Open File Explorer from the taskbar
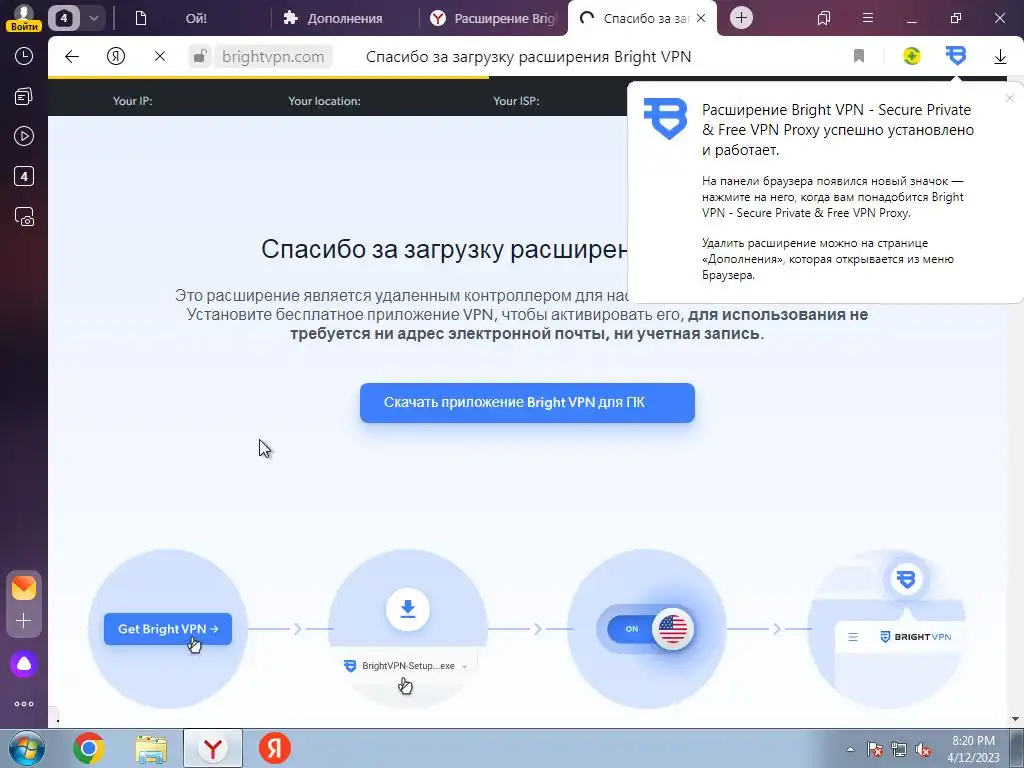This screenshot has width=1024, height=768. 151,748
